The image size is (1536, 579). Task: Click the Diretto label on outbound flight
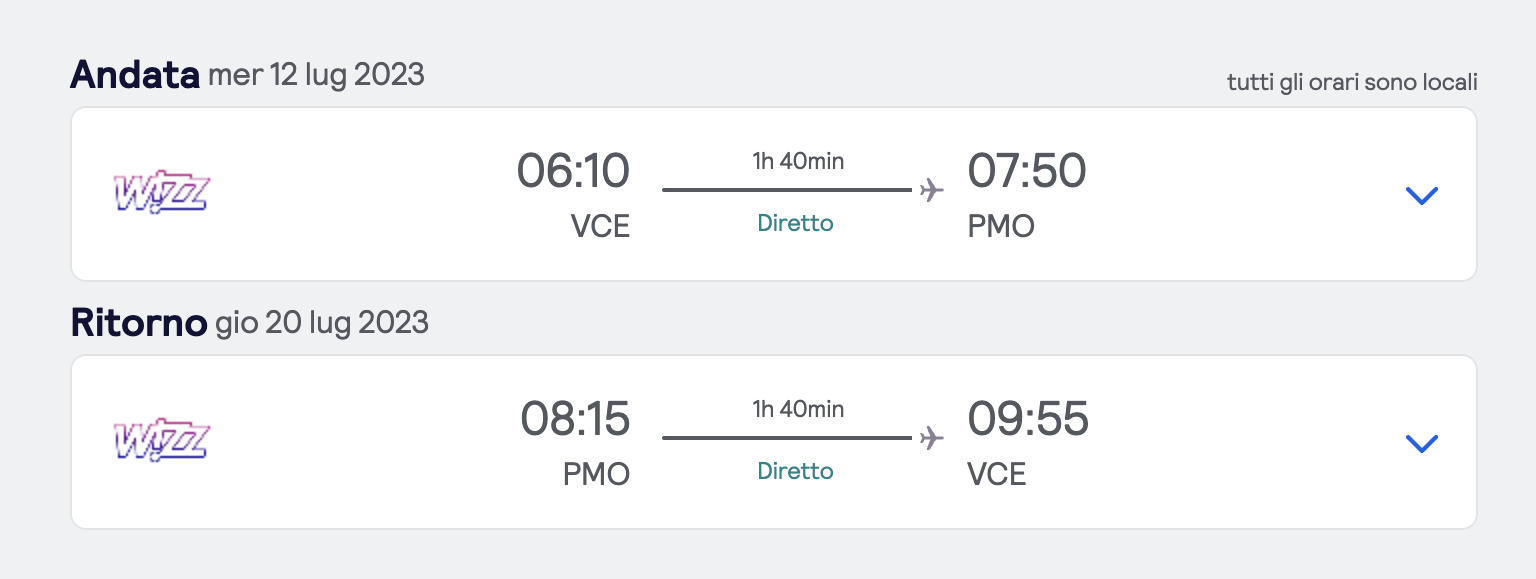coord(795,223)
